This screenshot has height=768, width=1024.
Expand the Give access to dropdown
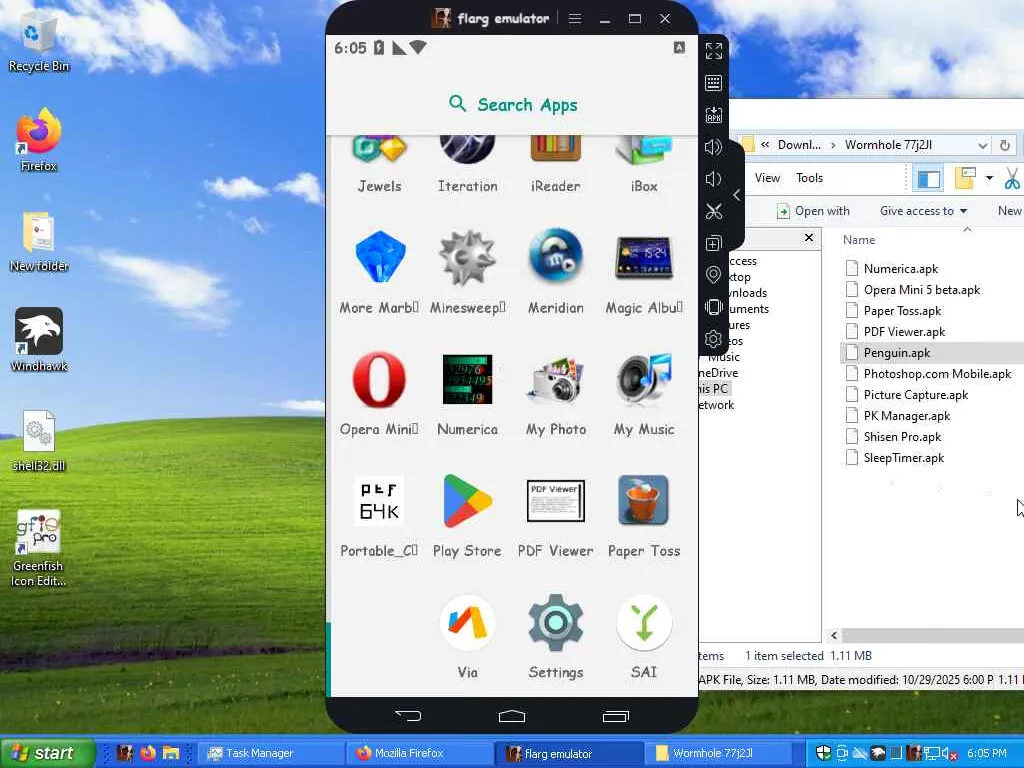click(923, 211)
